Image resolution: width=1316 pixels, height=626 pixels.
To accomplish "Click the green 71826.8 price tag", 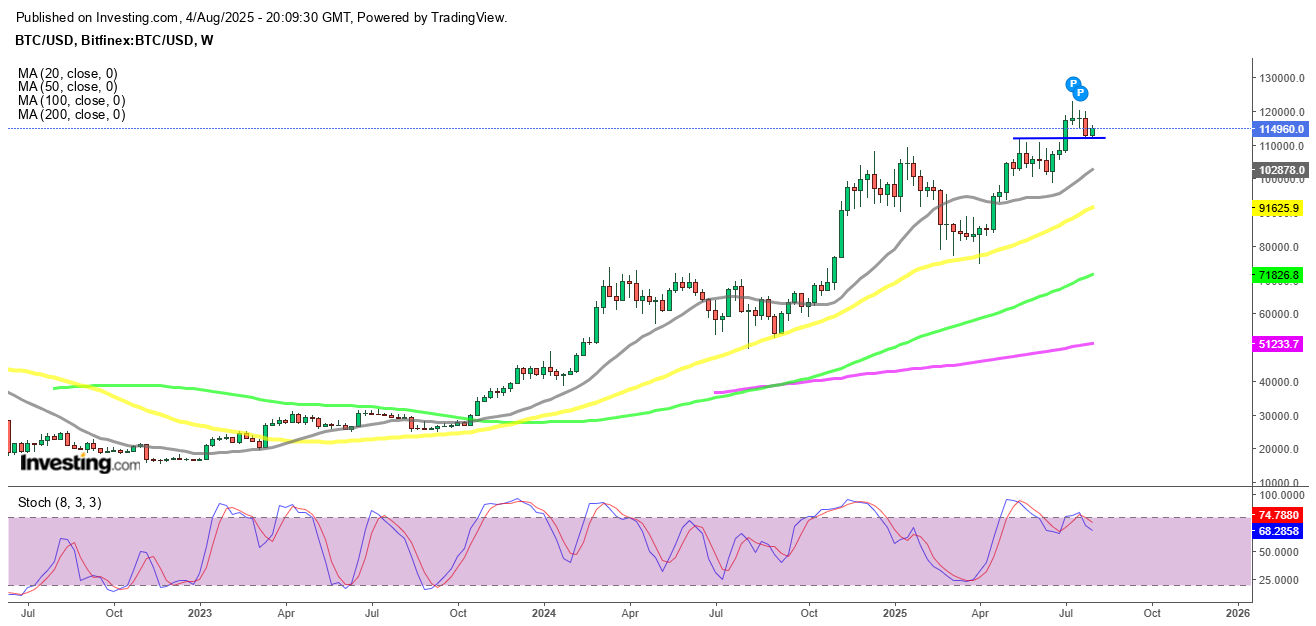I will pos(1279,274).
